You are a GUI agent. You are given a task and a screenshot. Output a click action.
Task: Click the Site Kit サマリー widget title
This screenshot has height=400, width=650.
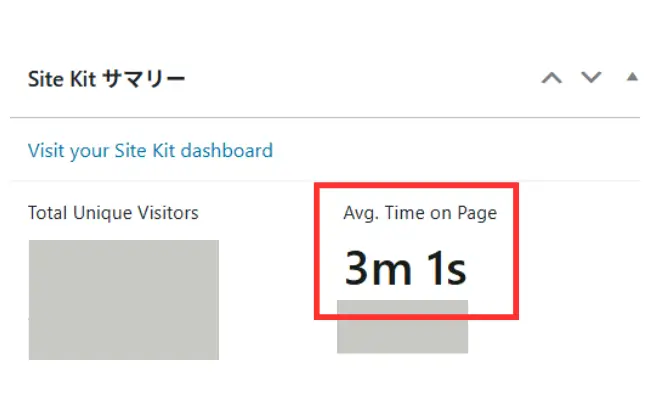106,80
